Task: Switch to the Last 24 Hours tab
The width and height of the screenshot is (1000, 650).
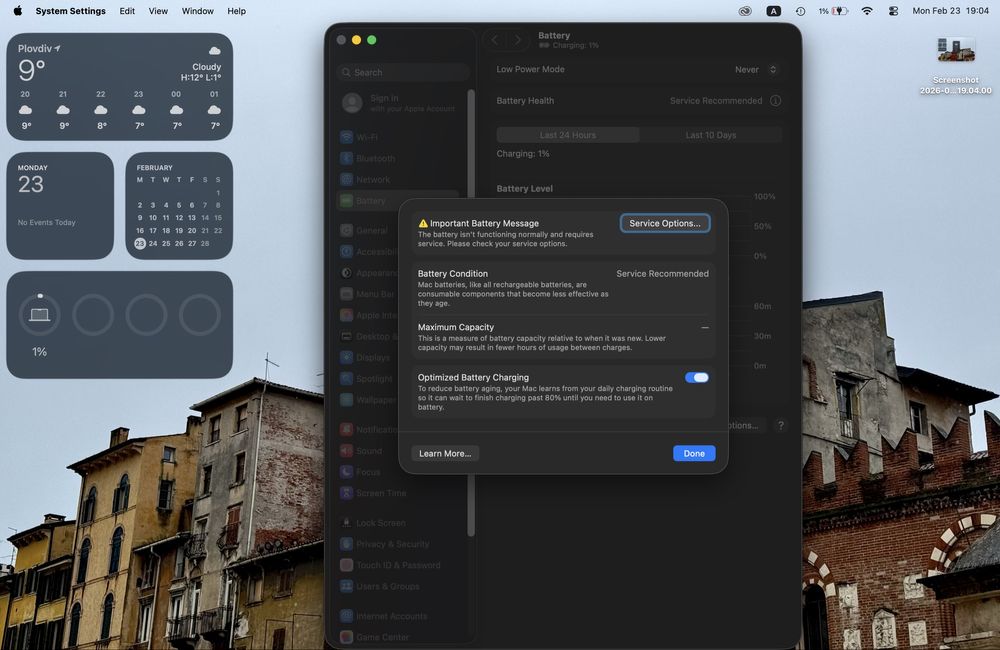Action: (x=568, y=135)
